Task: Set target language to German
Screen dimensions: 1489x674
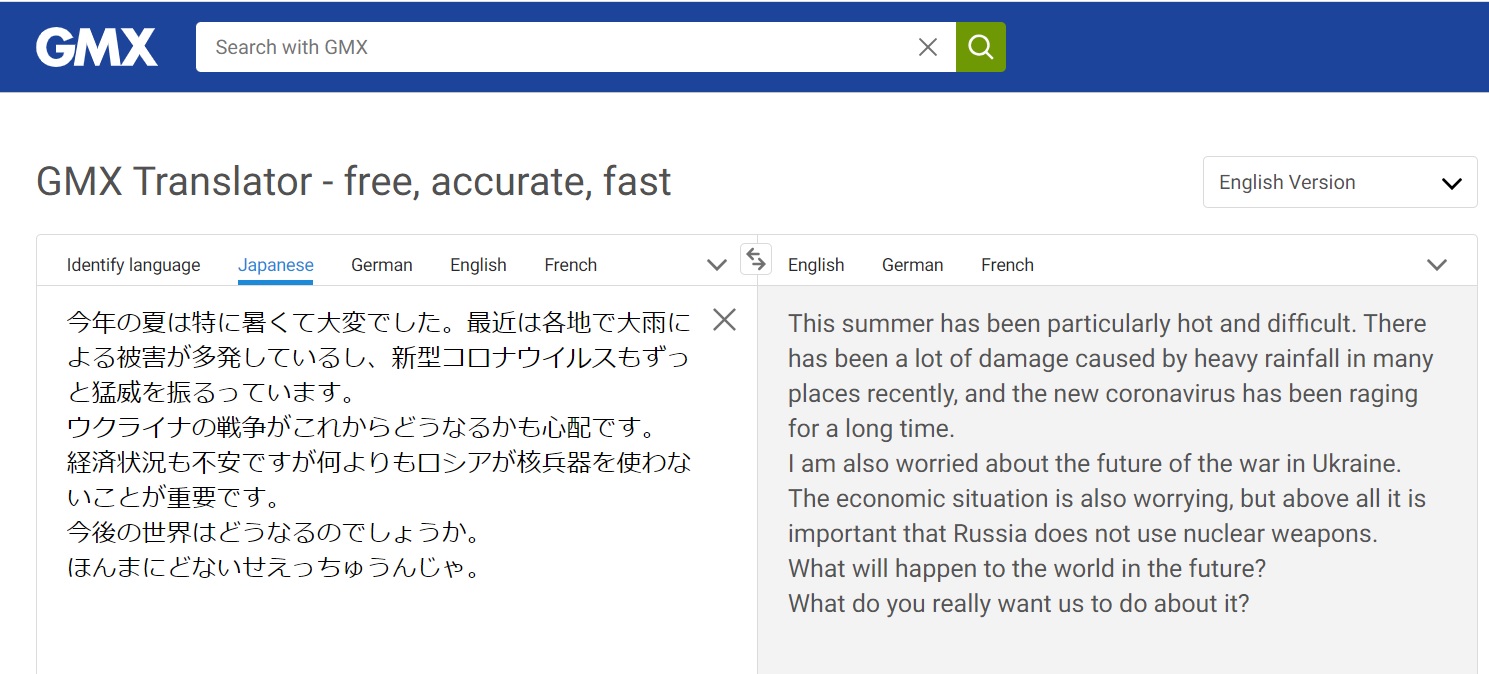Action: tap(913, 265)
